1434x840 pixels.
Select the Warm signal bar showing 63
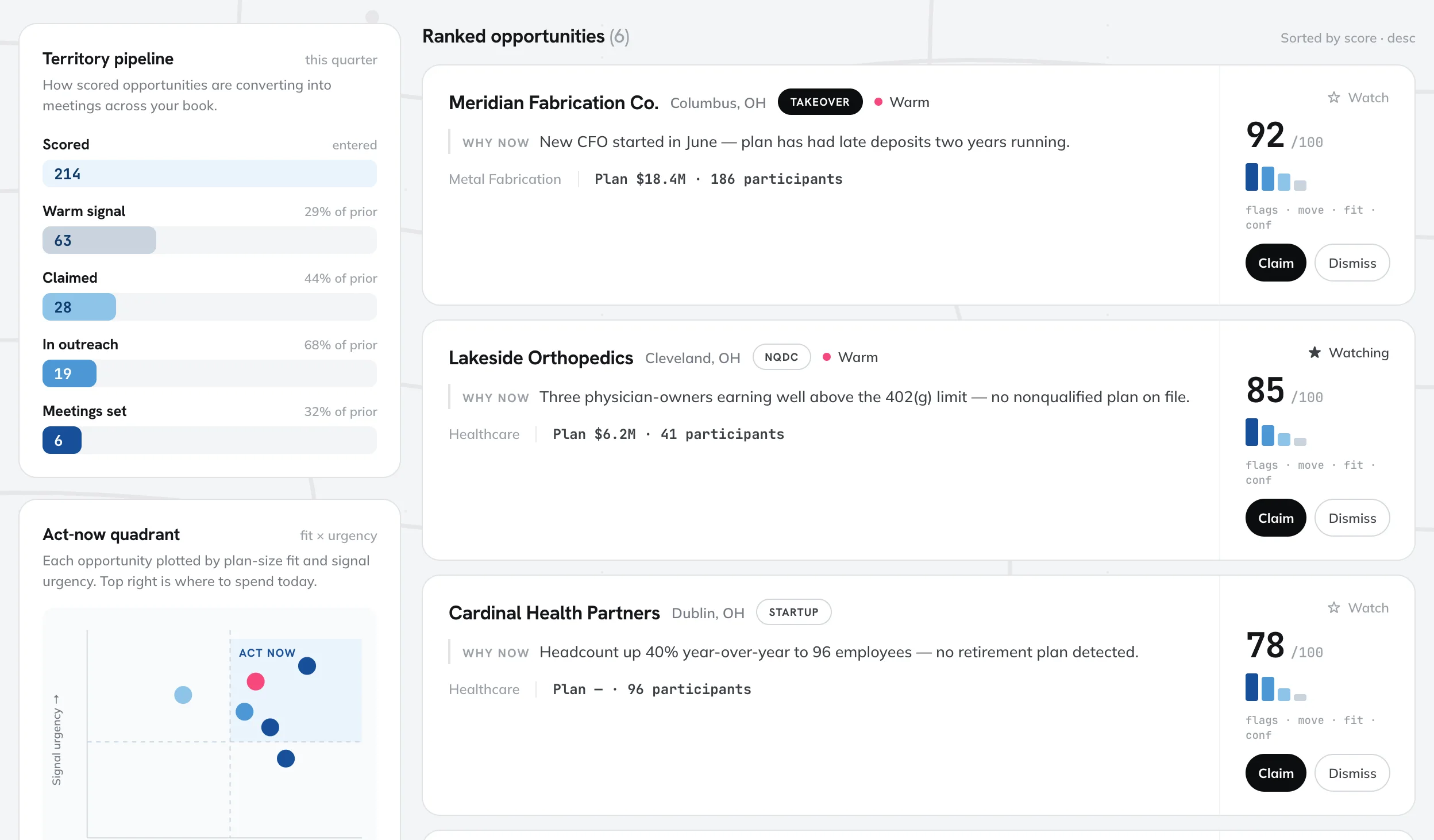click(x=99, y=241)
